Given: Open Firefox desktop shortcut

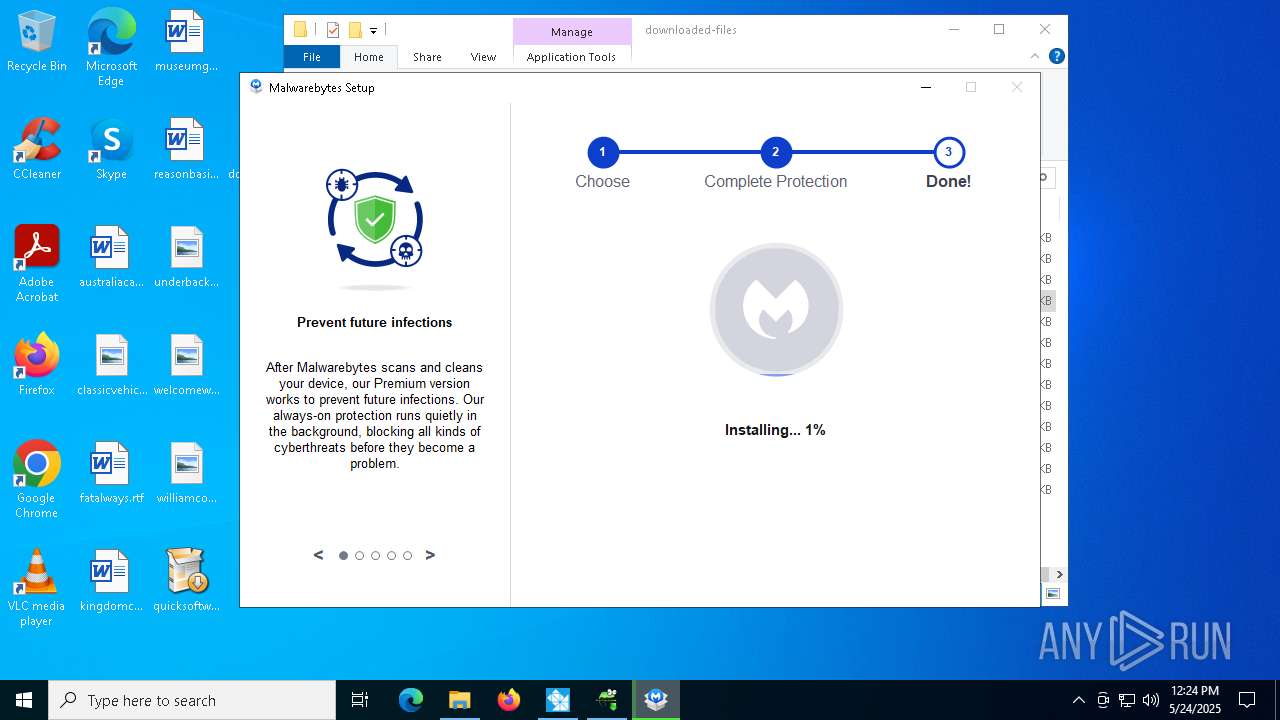Looking at the screenshot, I should point(37,366).
